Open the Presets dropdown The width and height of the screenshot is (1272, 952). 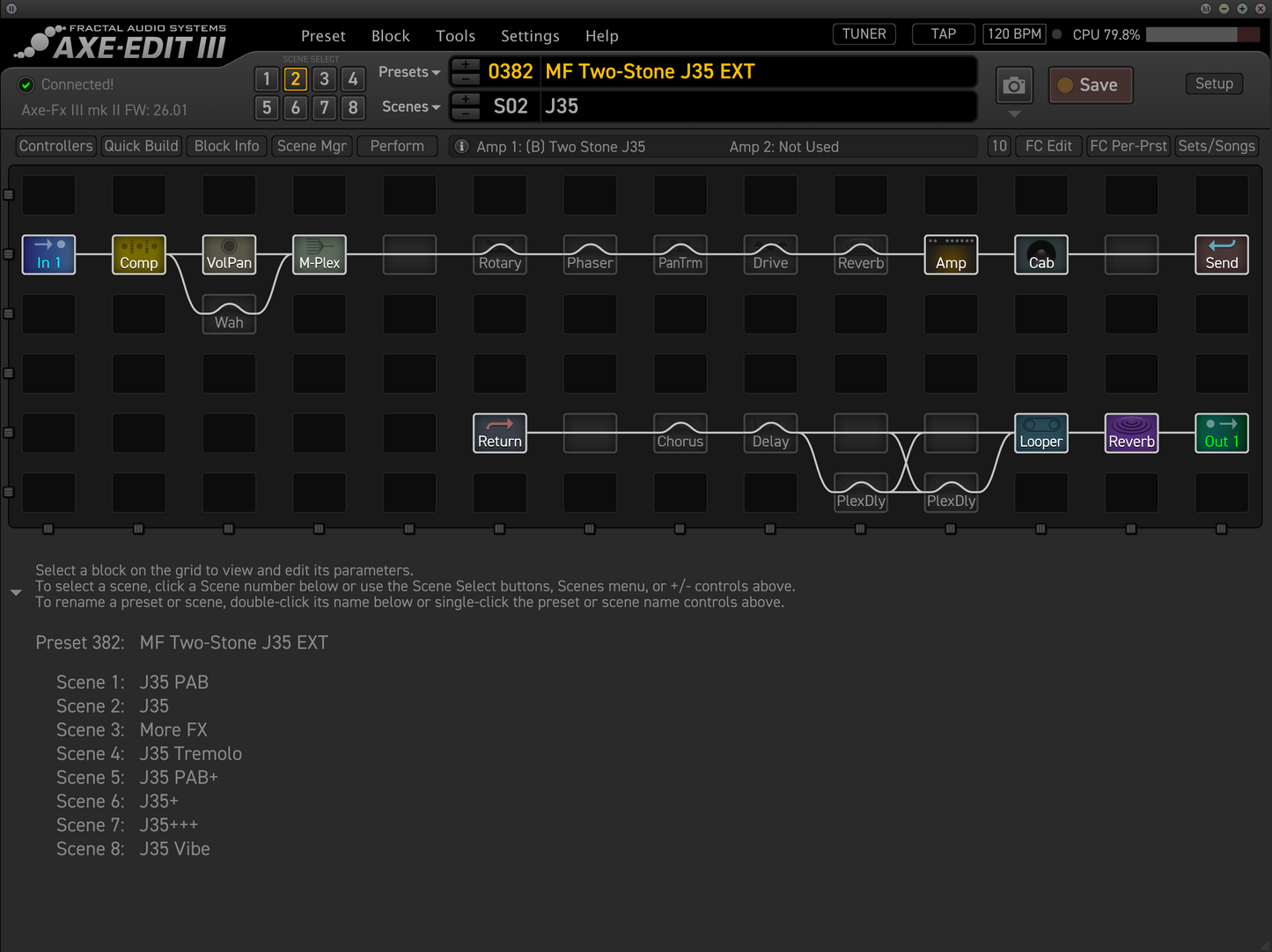point(409,72)
